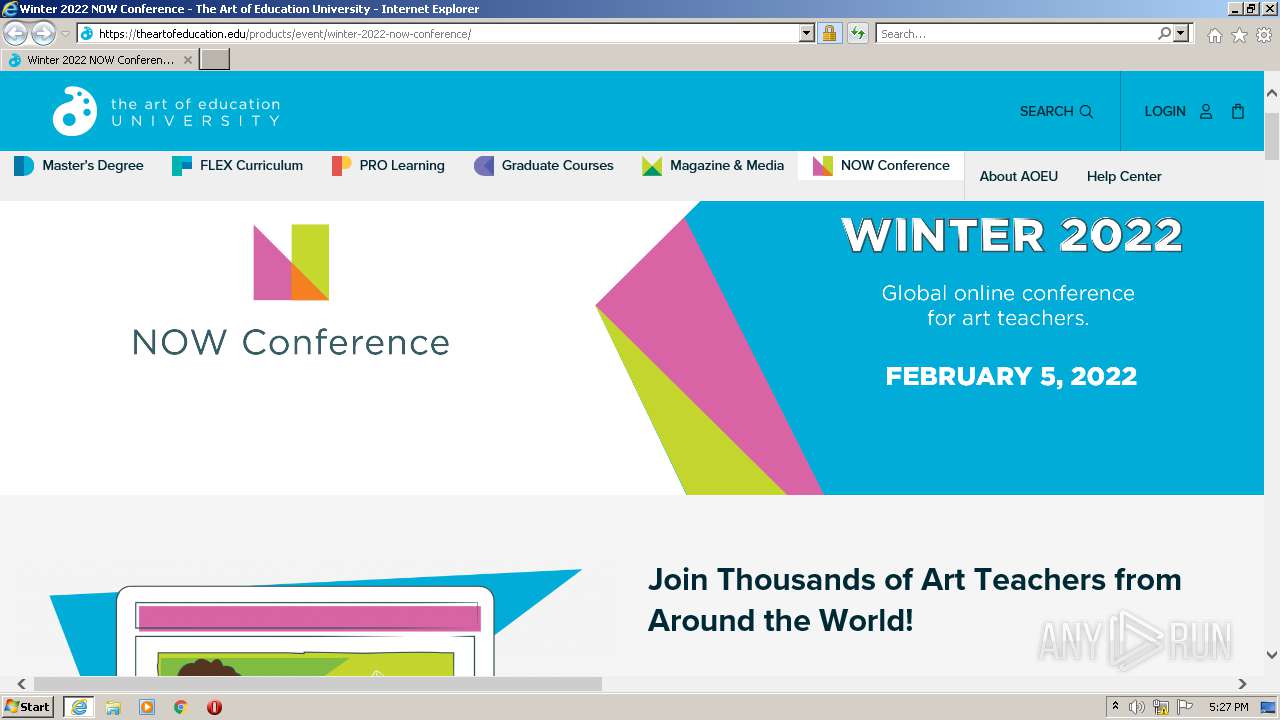Screen dimensions: 1280x720
Task: Open IE favorites star icon
Action: tap(1239, 34)
